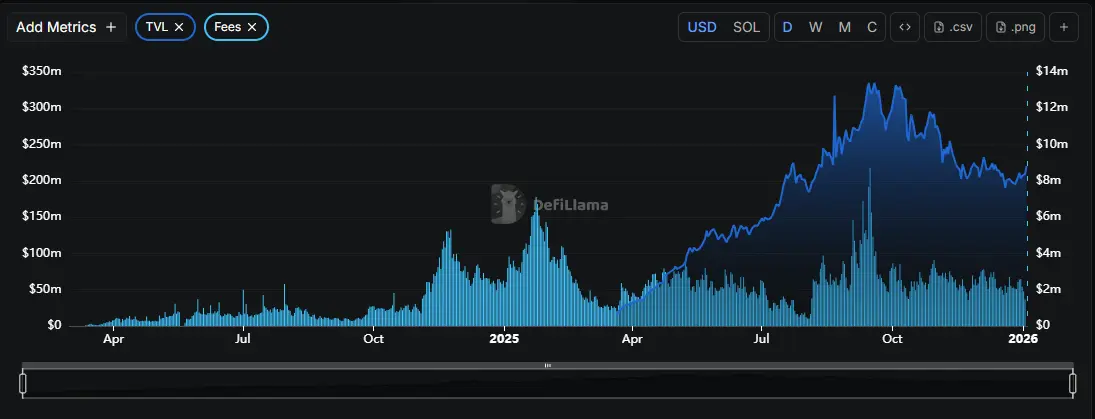The image size is (1095, 419).
Task: Select weekly interval W
Action: pos(815,27)
